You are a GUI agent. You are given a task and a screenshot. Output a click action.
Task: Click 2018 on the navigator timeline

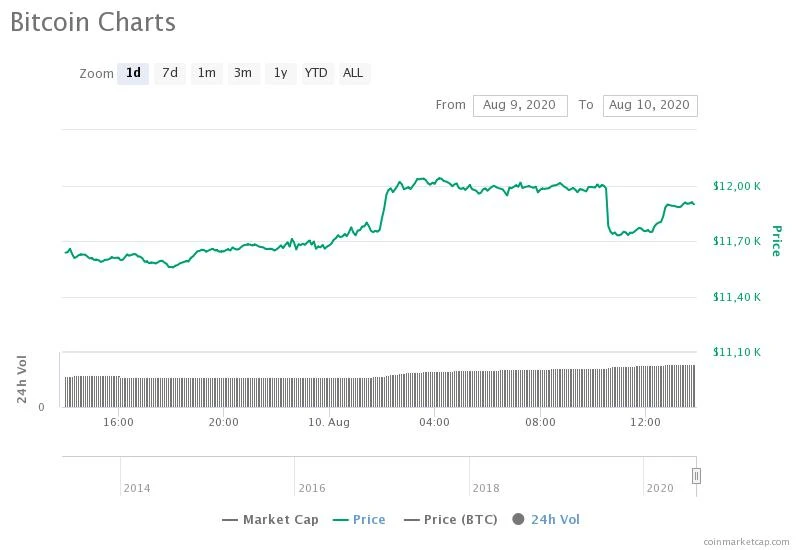(486, 488)
